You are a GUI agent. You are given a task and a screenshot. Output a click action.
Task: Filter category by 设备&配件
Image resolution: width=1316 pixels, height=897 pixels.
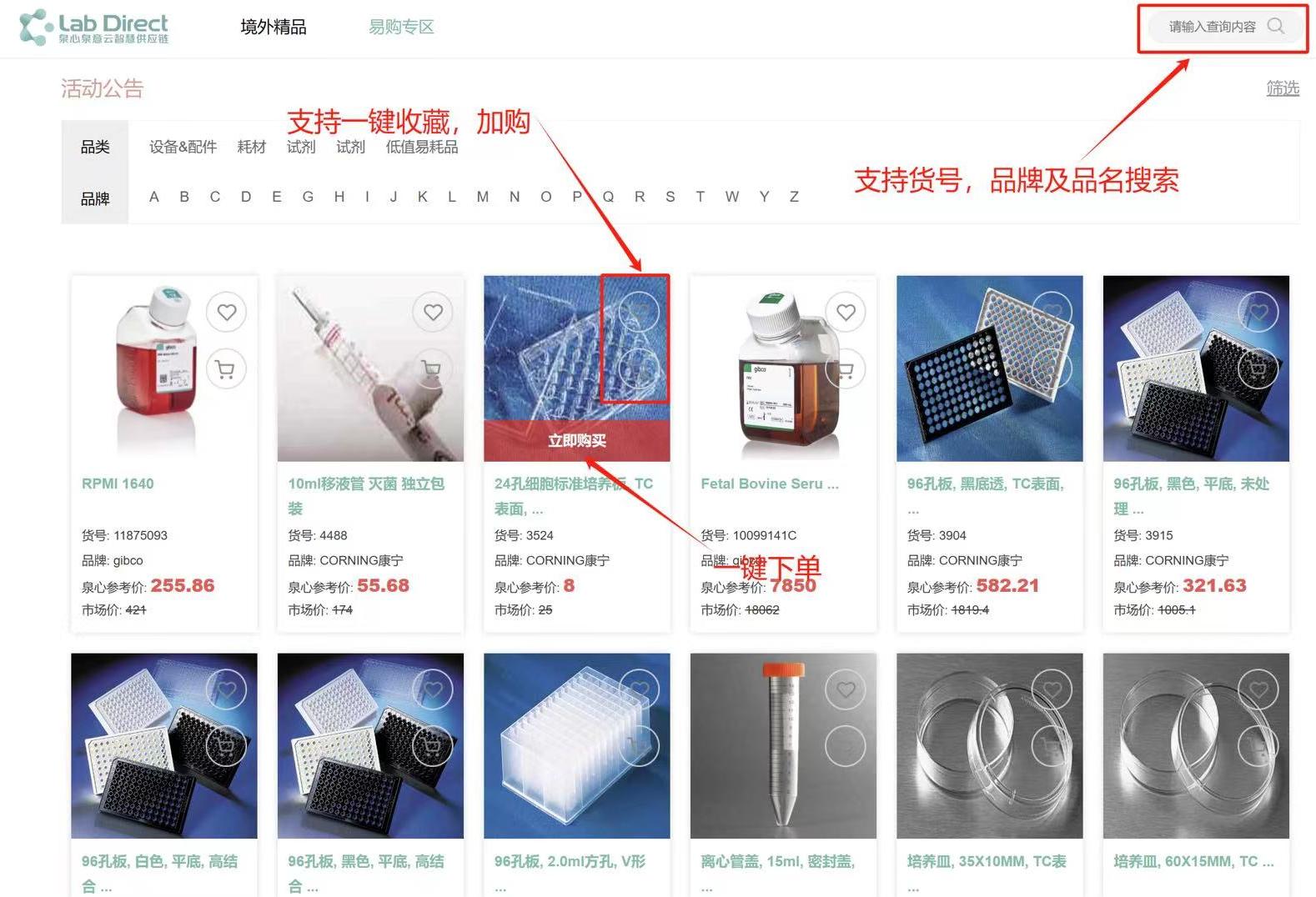[183, 148]
